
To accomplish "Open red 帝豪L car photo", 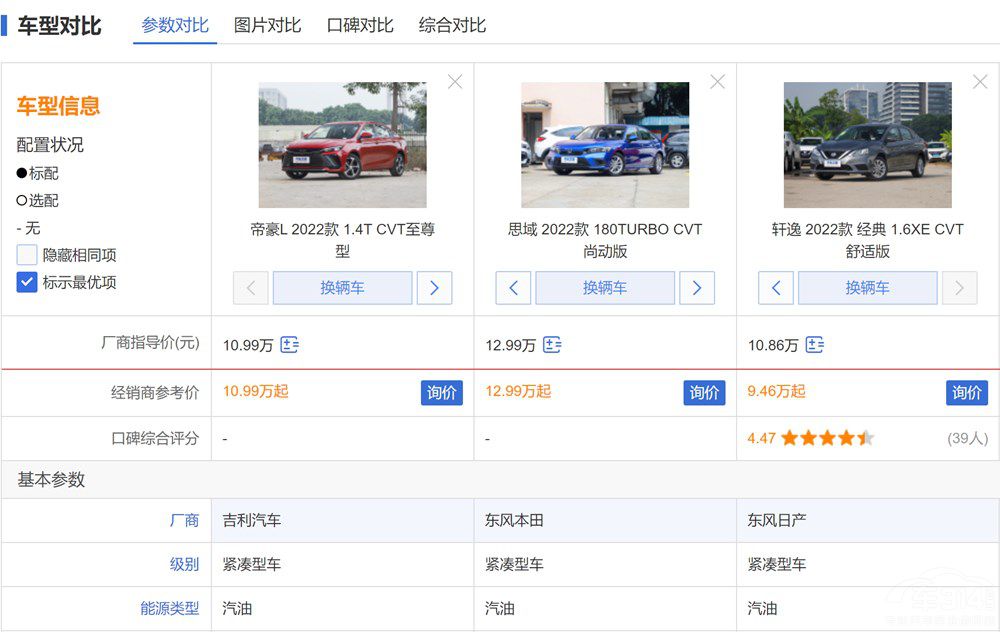I will 342,145.
